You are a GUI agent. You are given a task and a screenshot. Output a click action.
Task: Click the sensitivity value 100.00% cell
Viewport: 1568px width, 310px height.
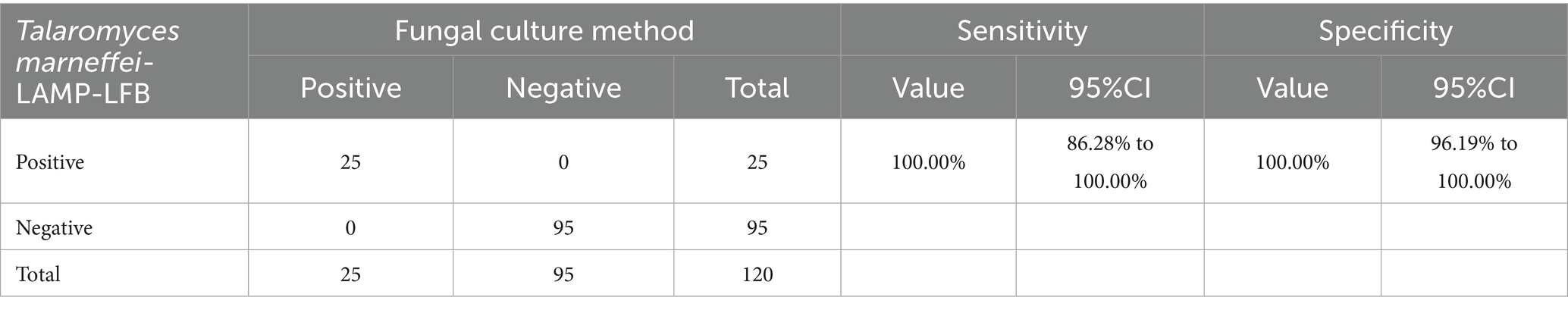click(x=928, y=162)
